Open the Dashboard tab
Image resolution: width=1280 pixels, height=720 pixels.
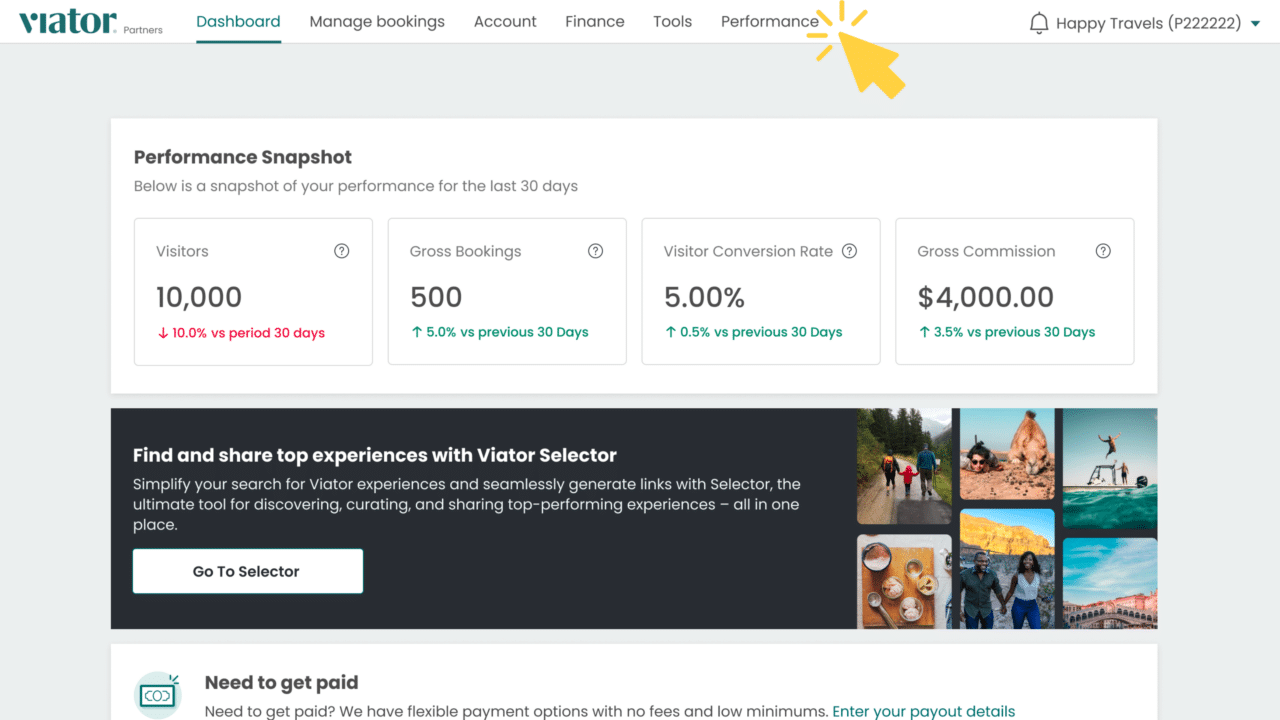238,21
